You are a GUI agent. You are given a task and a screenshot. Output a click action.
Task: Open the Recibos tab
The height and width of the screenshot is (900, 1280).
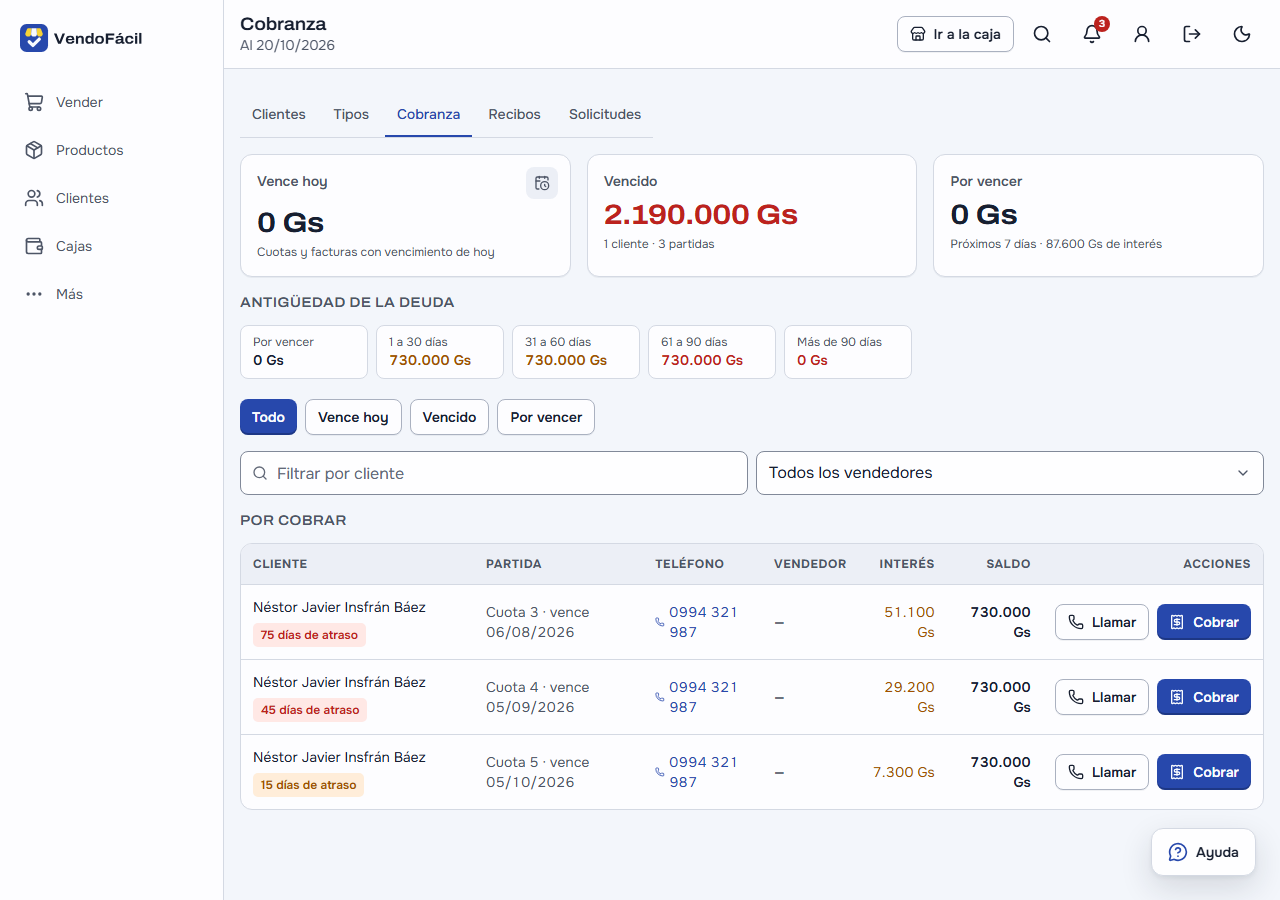click(x=514, y=114)
